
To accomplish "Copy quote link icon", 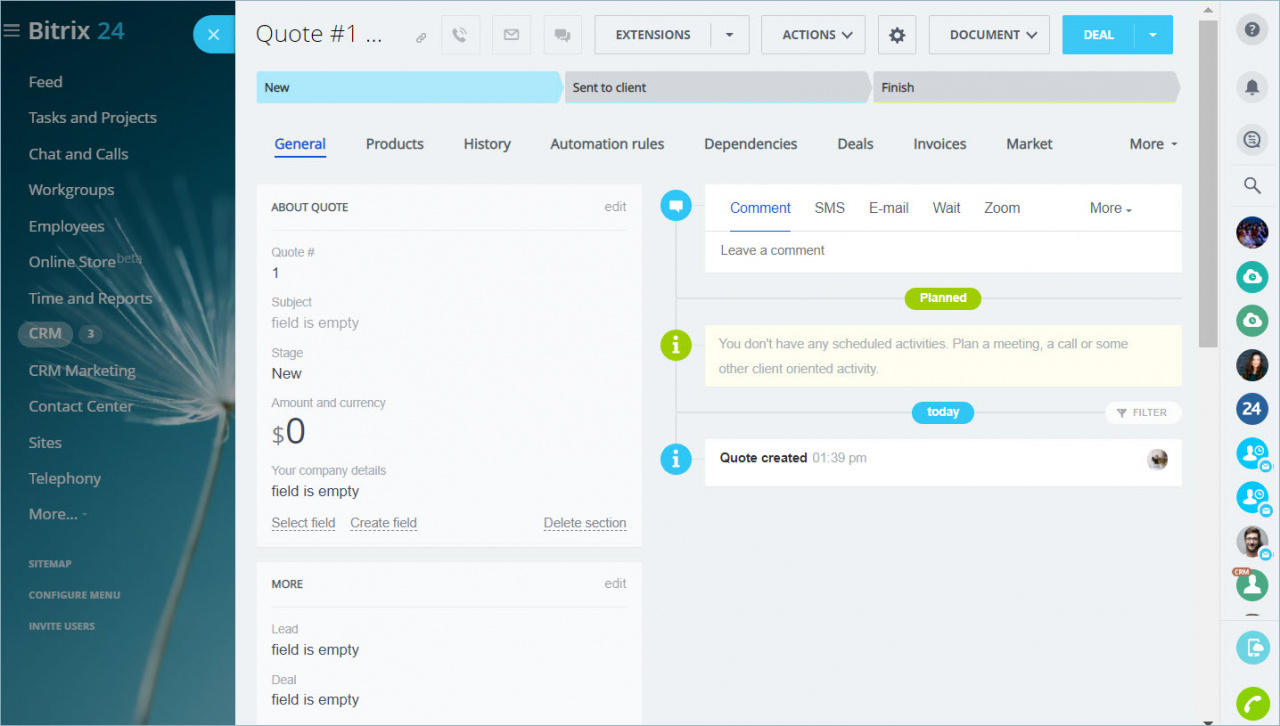I will [x=421, y=37].
